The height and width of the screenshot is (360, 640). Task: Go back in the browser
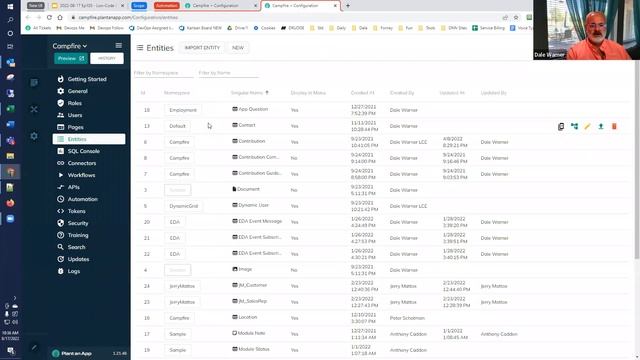point(28,18)
